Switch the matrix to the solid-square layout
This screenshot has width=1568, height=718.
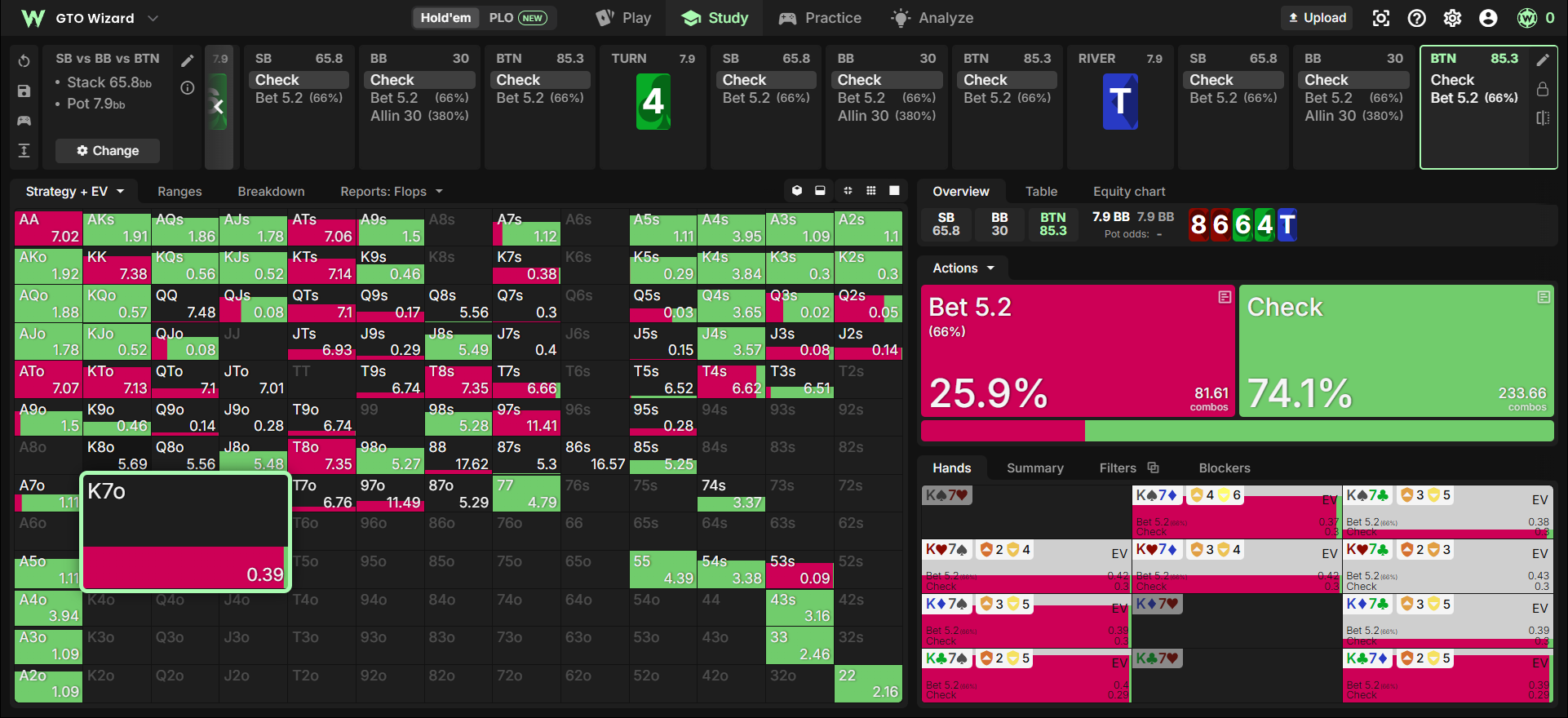(894, 191)
